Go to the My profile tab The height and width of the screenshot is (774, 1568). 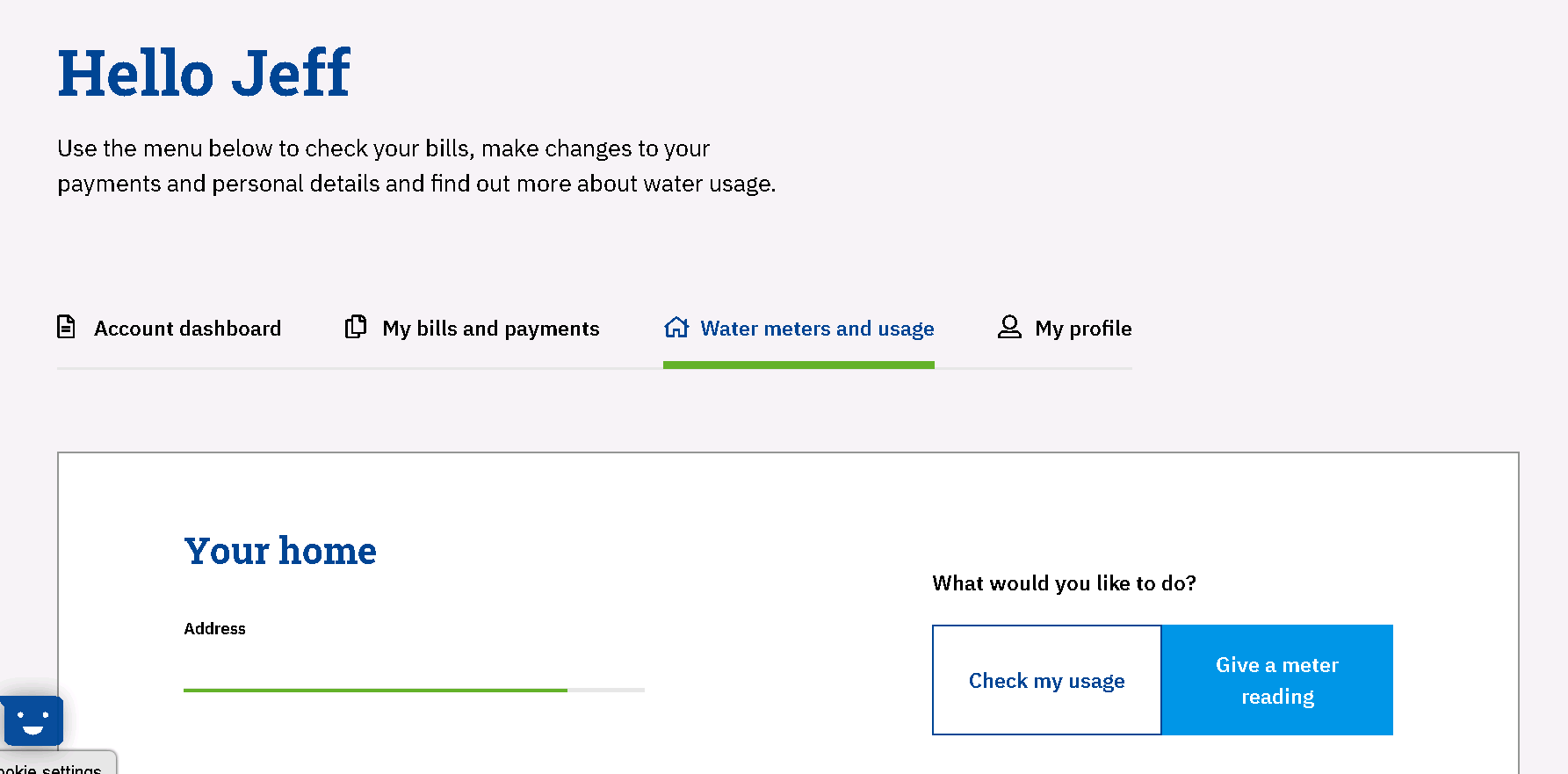click(x=1082, y=329)
